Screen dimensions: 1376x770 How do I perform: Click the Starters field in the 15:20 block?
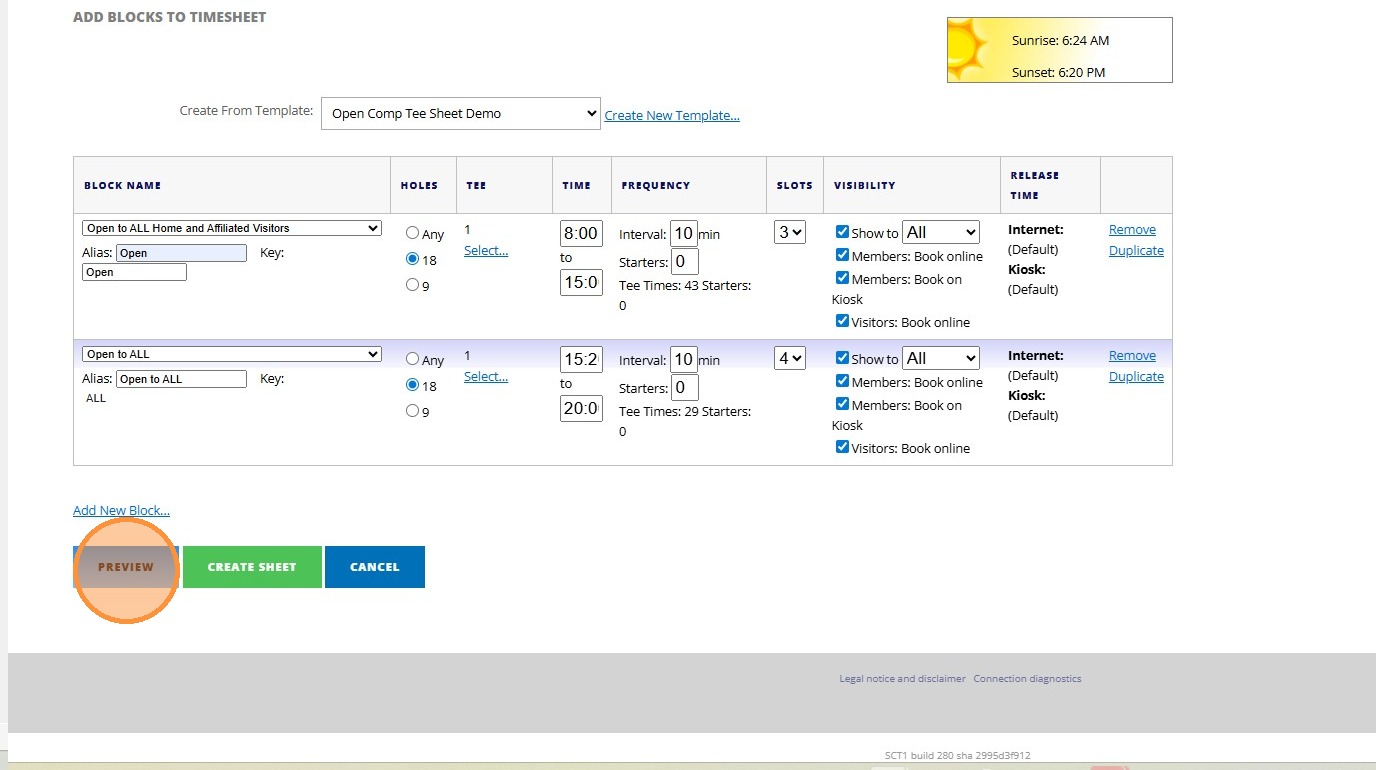[685, 388]
